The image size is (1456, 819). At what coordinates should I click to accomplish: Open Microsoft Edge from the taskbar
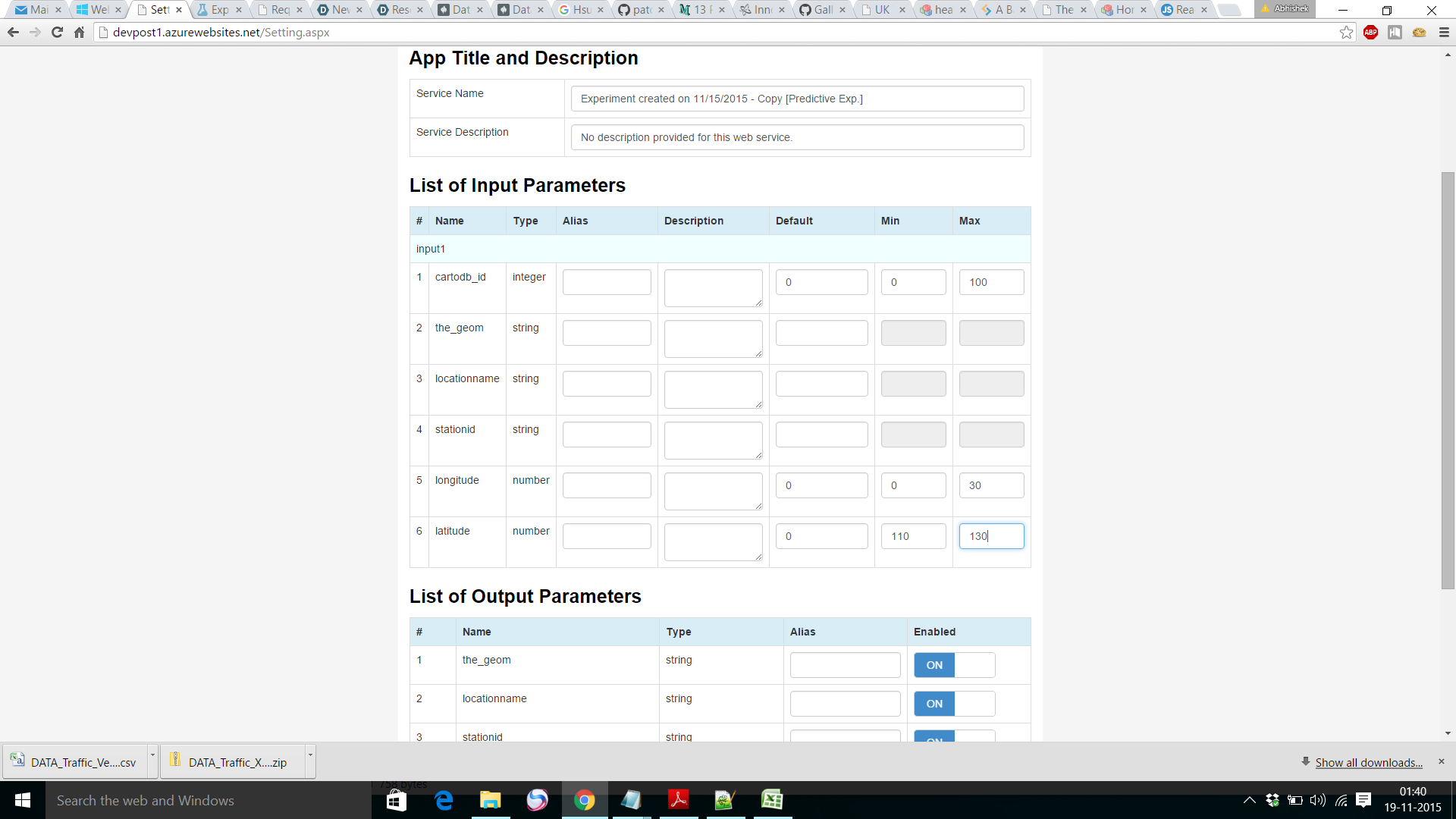point(444,800)
